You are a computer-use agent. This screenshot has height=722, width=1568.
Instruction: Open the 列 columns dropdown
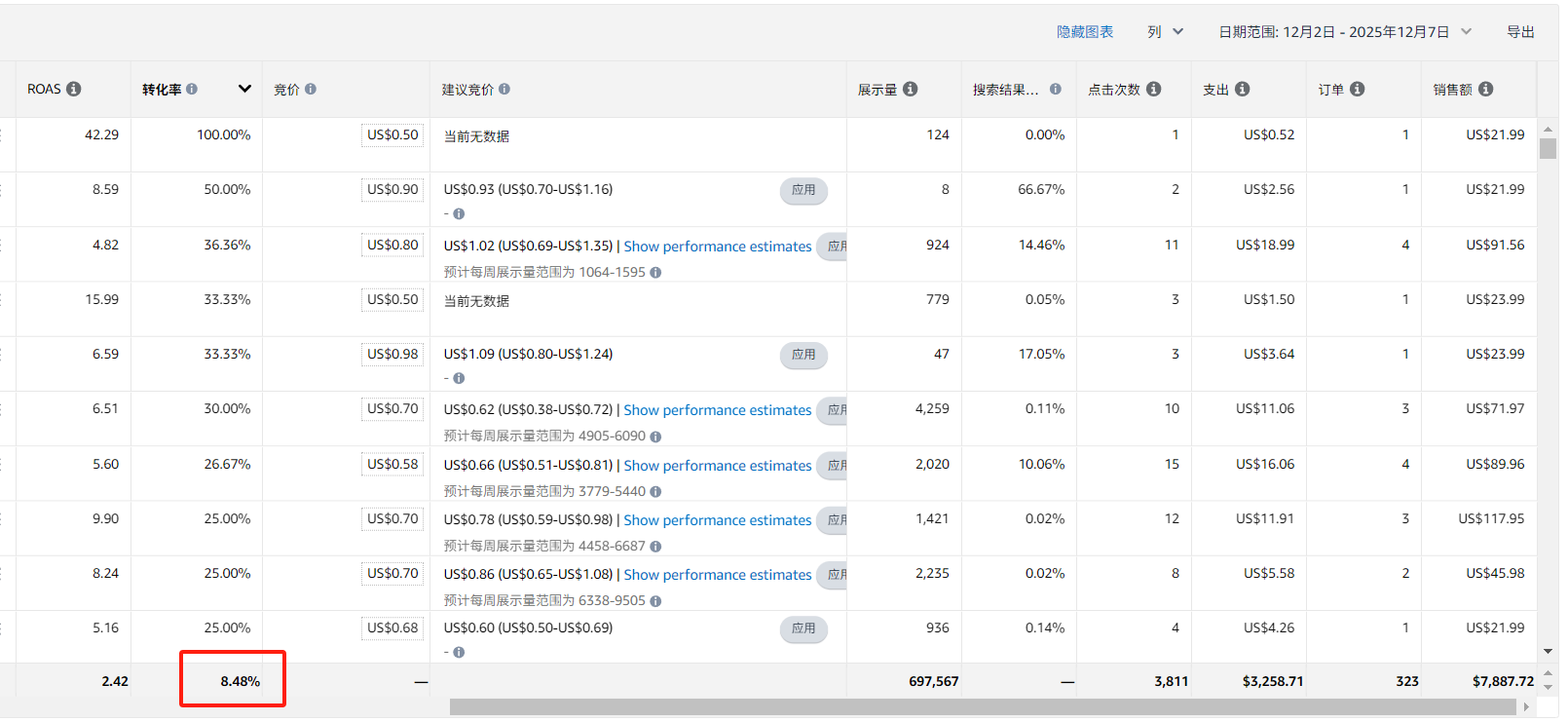tap(1165, 32)
